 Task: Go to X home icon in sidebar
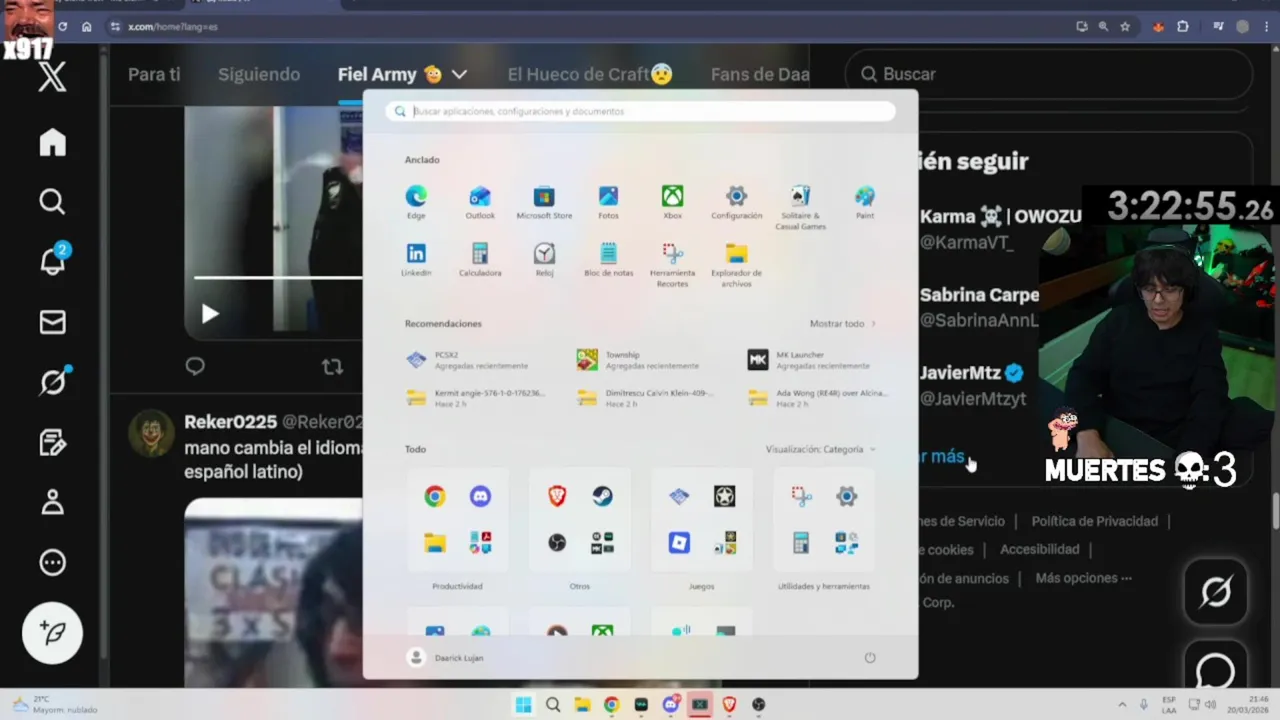pos(52,142)
